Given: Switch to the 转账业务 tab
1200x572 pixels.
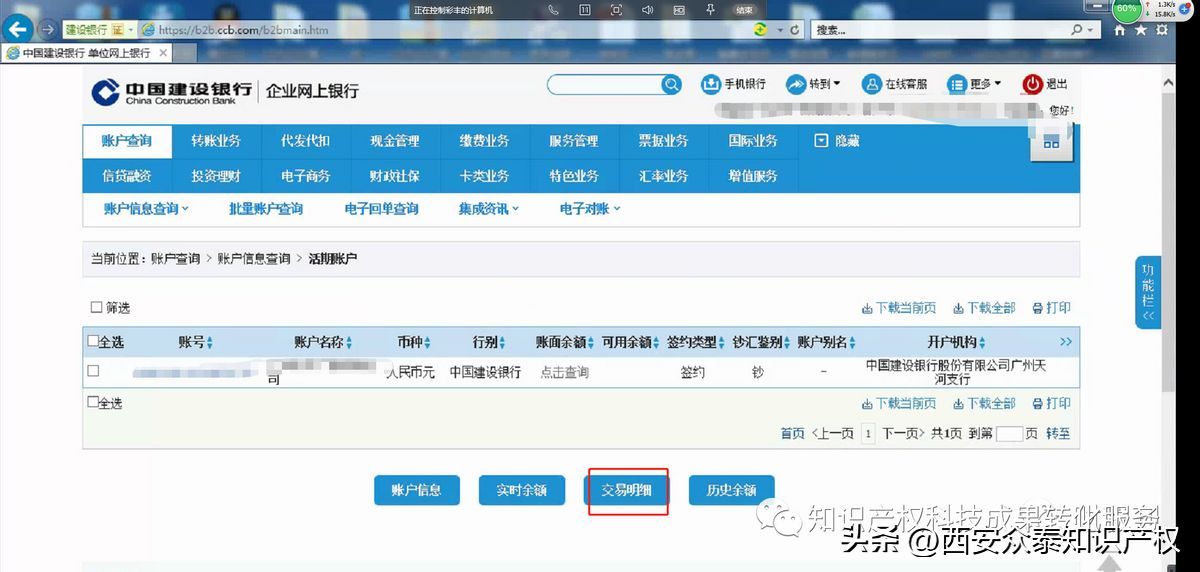Looking at the screenshot, I should (x=216, y=141).
